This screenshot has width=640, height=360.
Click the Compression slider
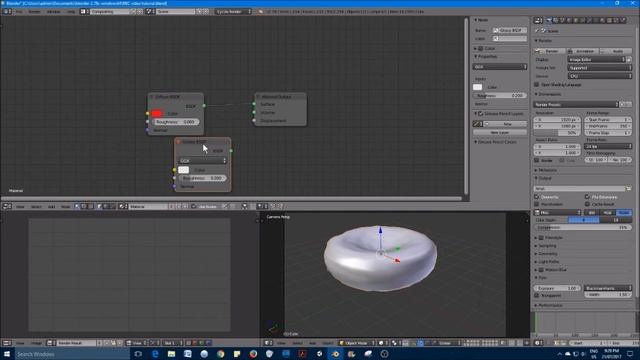(582, 227)
